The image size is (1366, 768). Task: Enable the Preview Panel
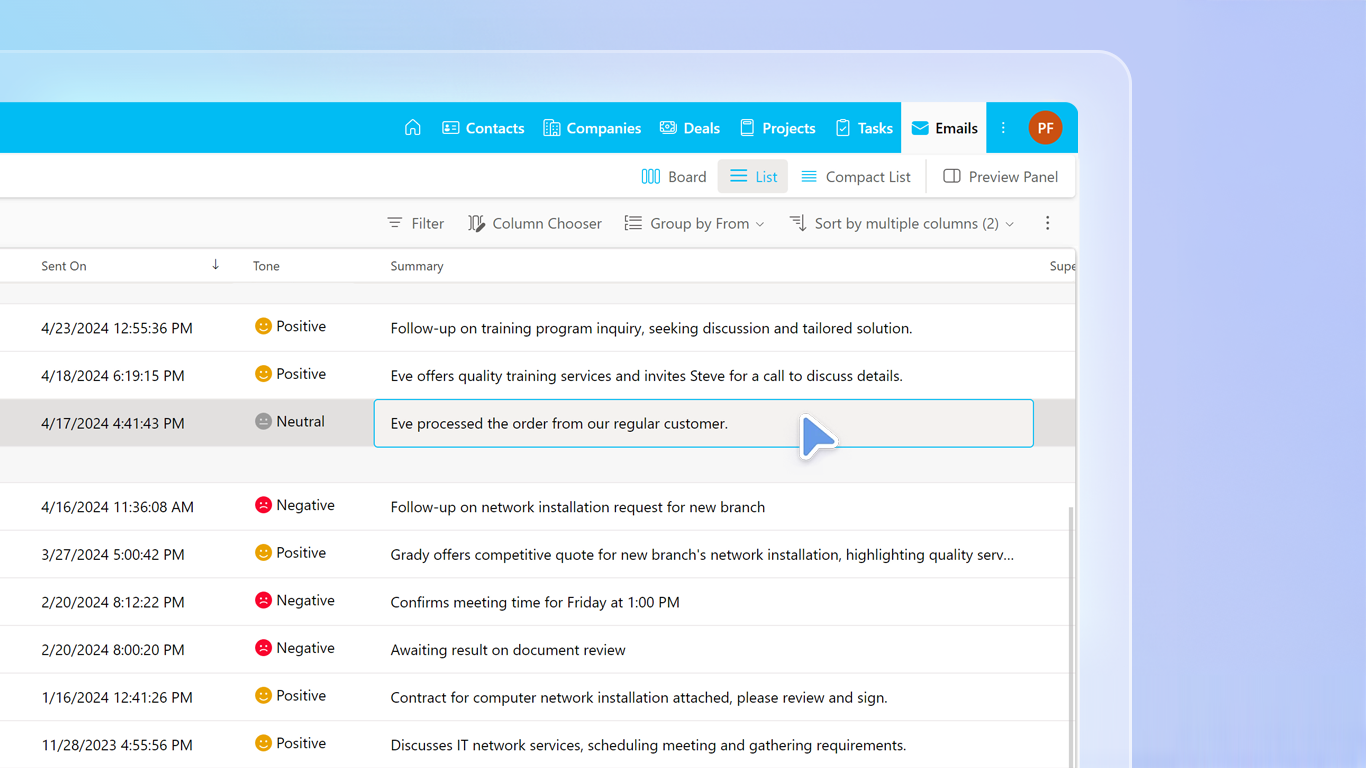(x=1000, y=176)
